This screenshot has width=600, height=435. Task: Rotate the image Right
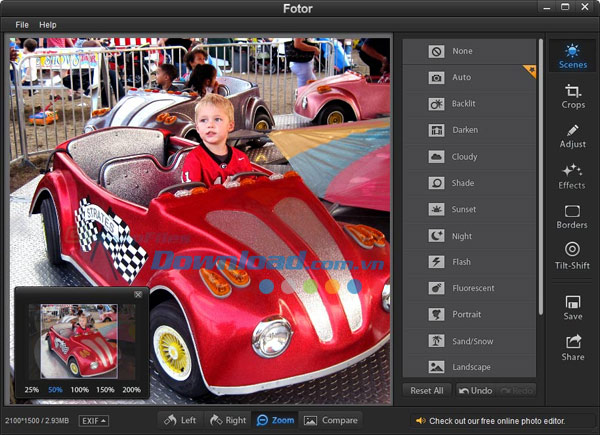pos(228,420)
